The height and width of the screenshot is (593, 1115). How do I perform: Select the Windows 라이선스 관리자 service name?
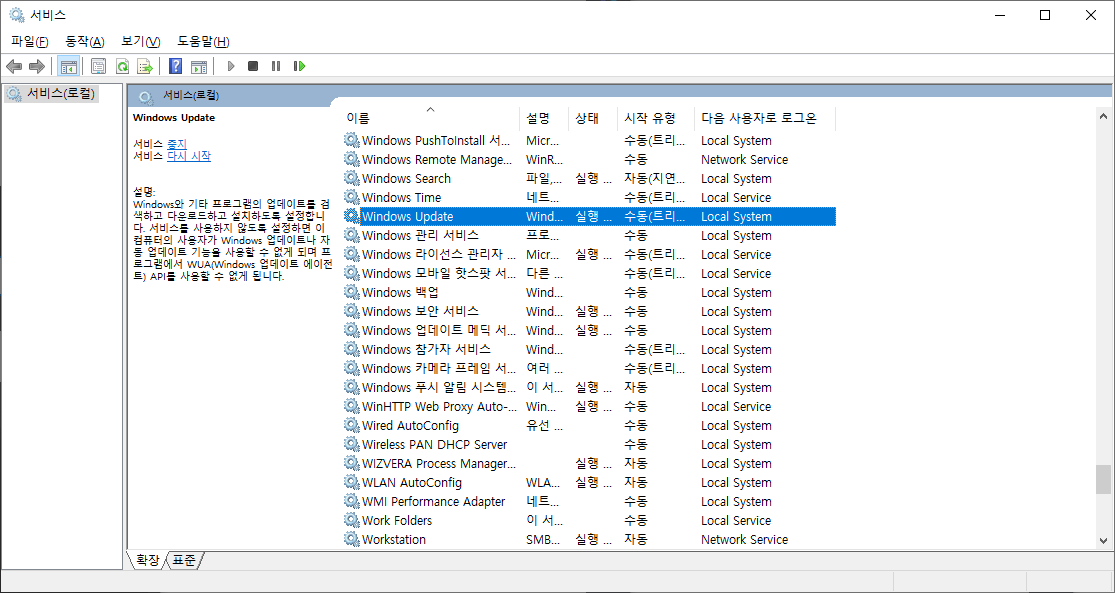[x=439, y=255]
